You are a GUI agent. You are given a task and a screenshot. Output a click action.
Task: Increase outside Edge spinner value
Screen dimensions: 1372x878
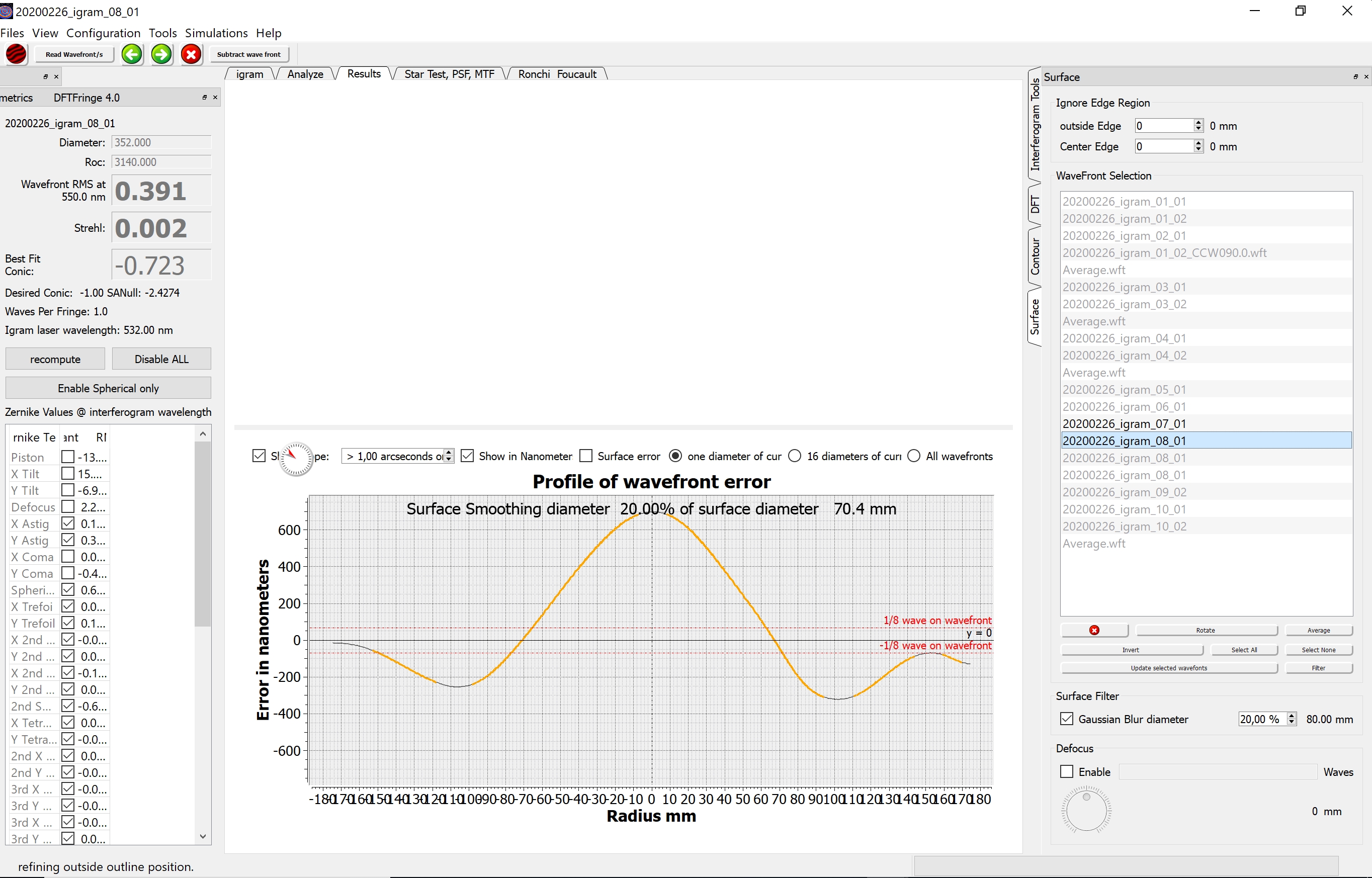(x=1198, y=123)
